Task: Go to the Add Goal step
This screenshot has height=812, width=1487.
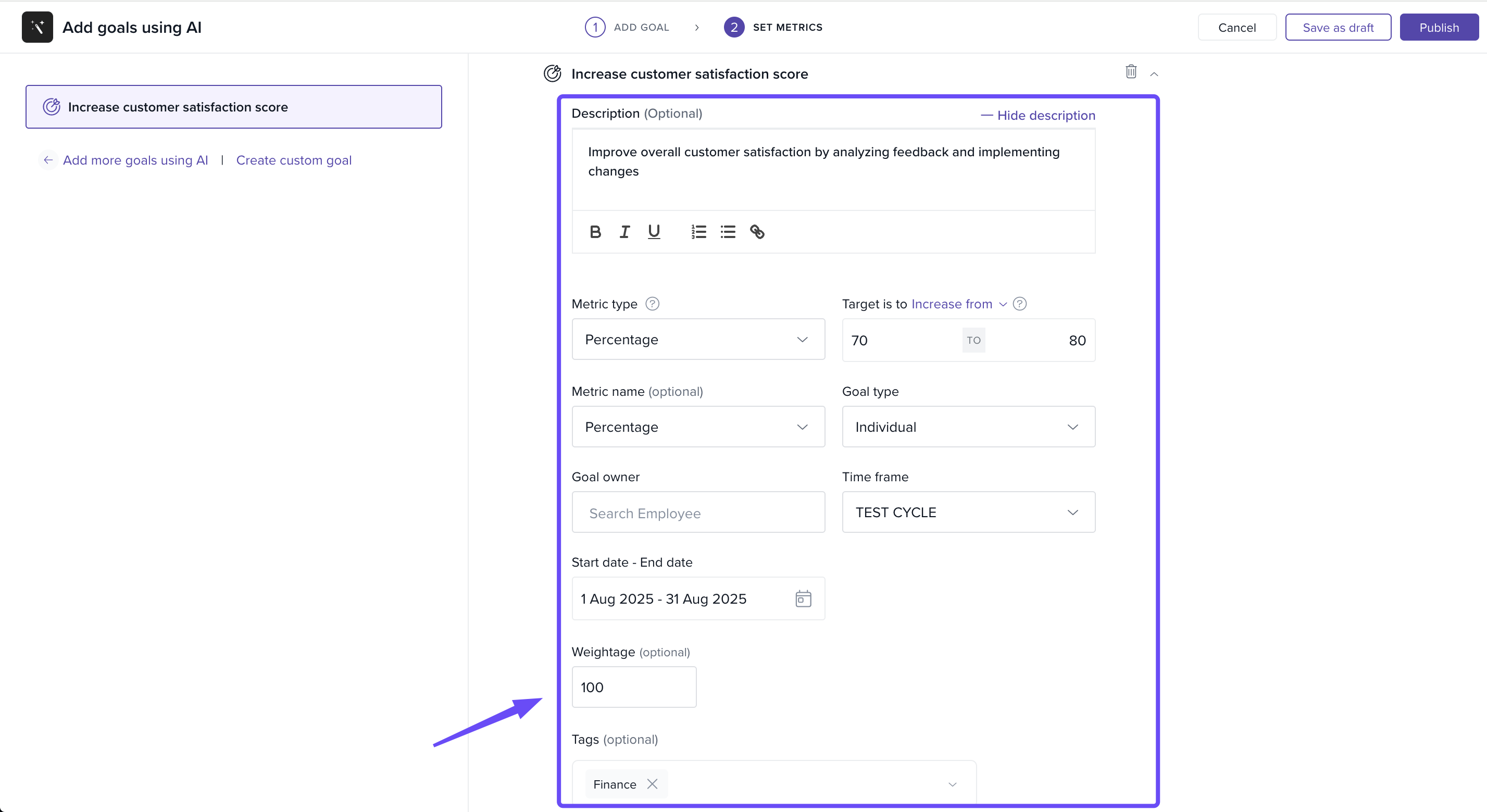Action: coord(628,27)
